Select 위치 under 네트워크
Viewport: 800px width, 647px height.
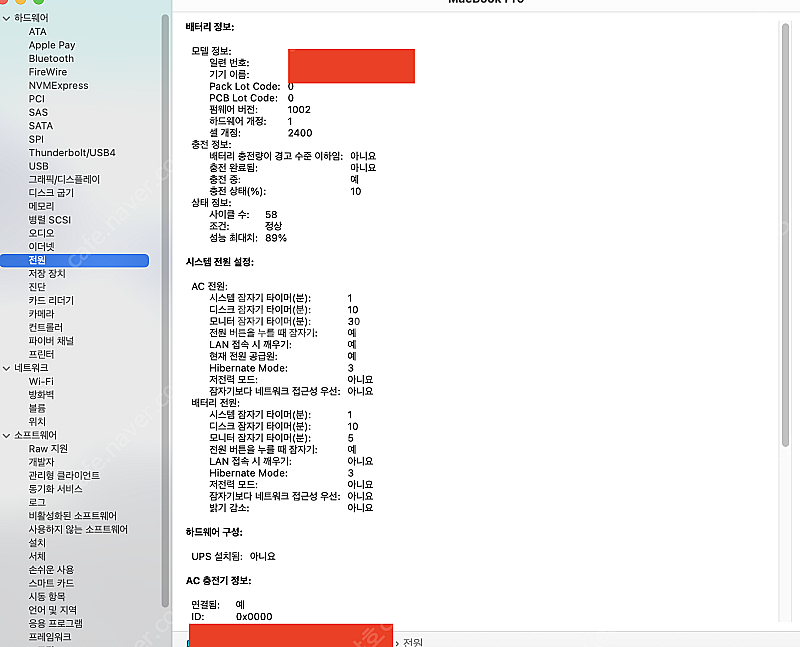[37, 421]
